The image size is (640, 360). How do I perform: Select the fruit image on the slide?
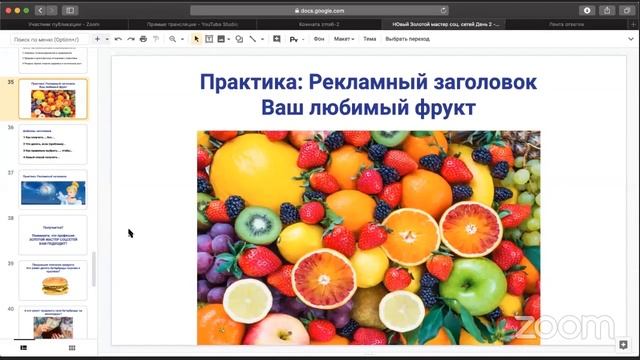[x=369, y=238]
